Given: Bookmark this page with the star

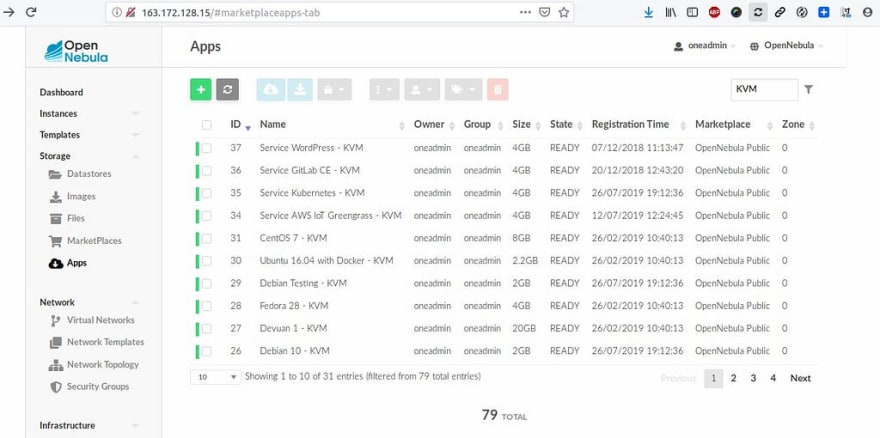Looking at the screenshot, I should tap(563, 12).
